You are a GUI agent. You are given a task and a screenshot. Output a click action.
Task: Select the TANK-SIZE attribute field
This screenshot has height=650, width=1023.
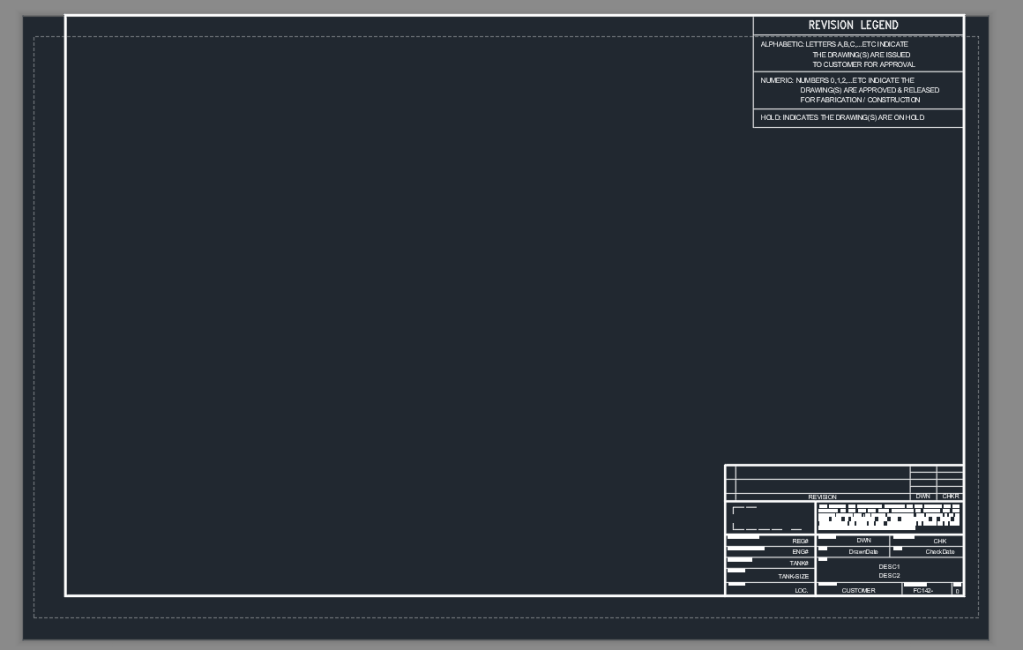click(x=793, y=576)
